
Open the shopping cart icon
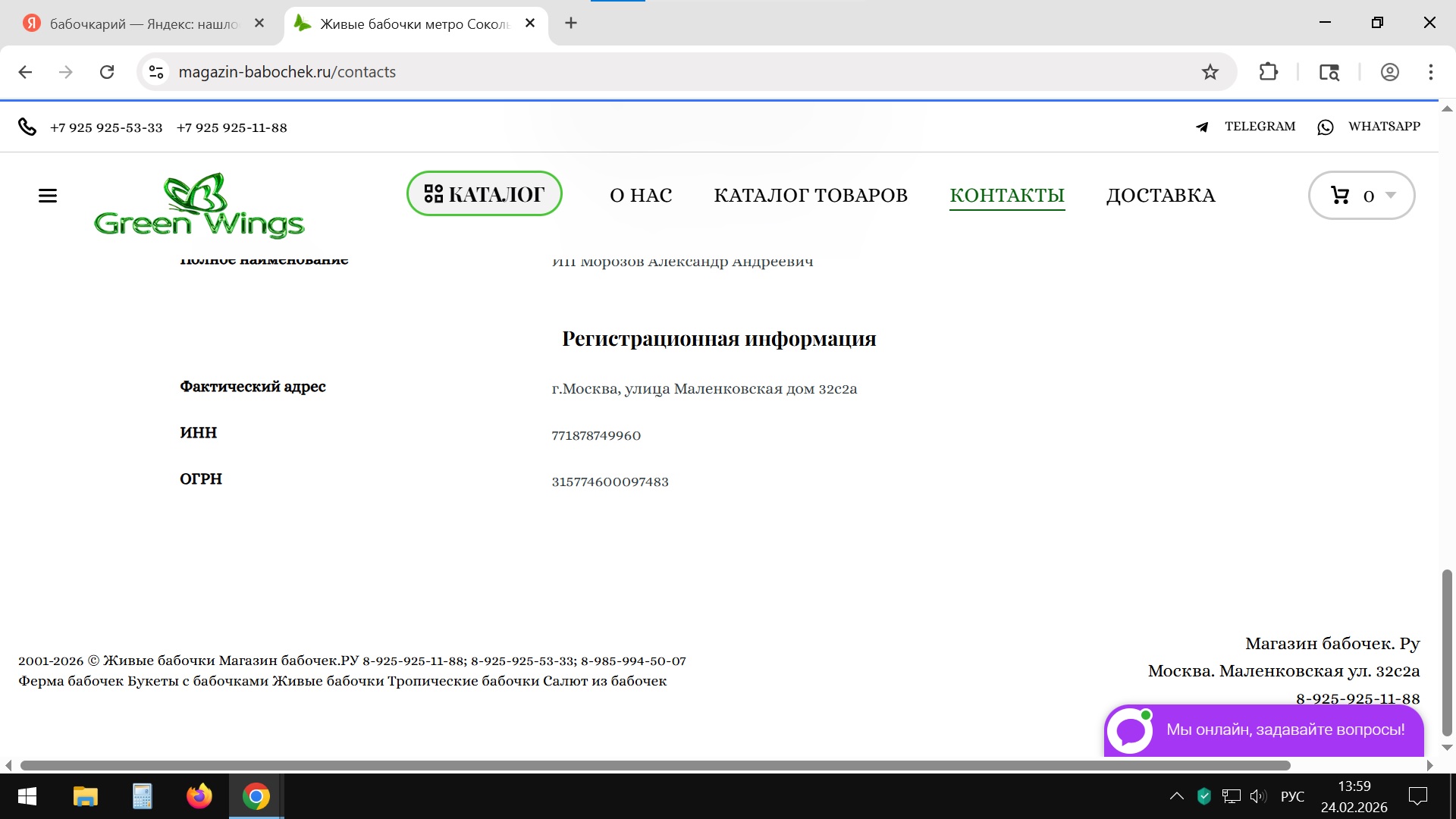[1340, 196]
